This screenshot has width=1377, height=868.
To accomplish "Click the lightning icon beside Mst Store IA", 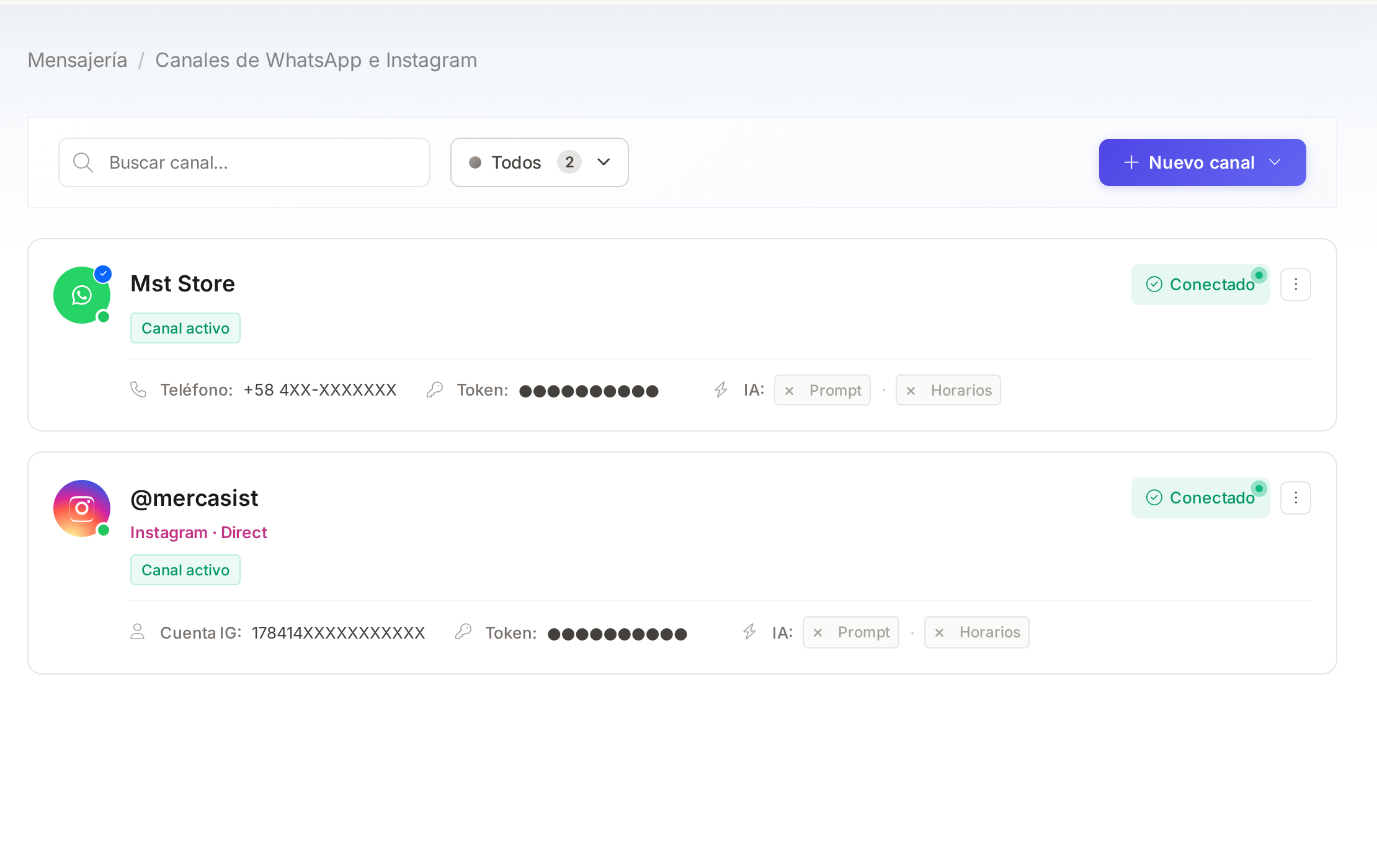I will click(x=721, y=389).
